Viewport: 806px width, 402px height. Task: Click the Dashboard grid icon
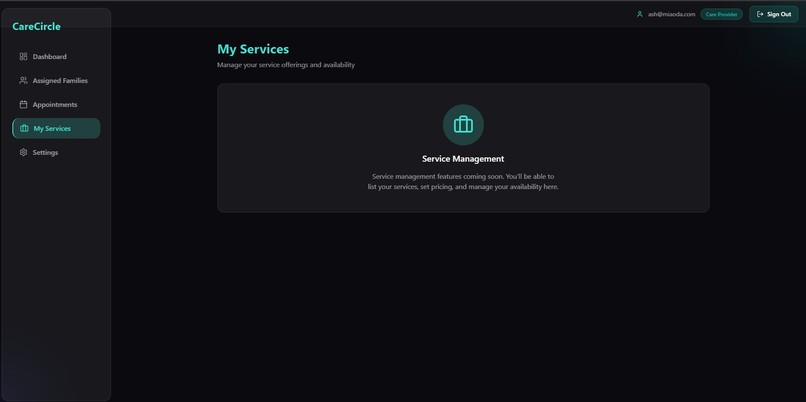point(23,57)
